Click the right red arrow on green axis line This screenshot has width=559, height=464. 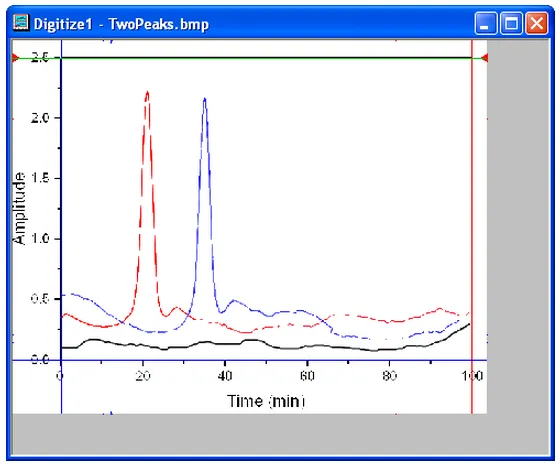pyautogui.click(x=484, y=57)
